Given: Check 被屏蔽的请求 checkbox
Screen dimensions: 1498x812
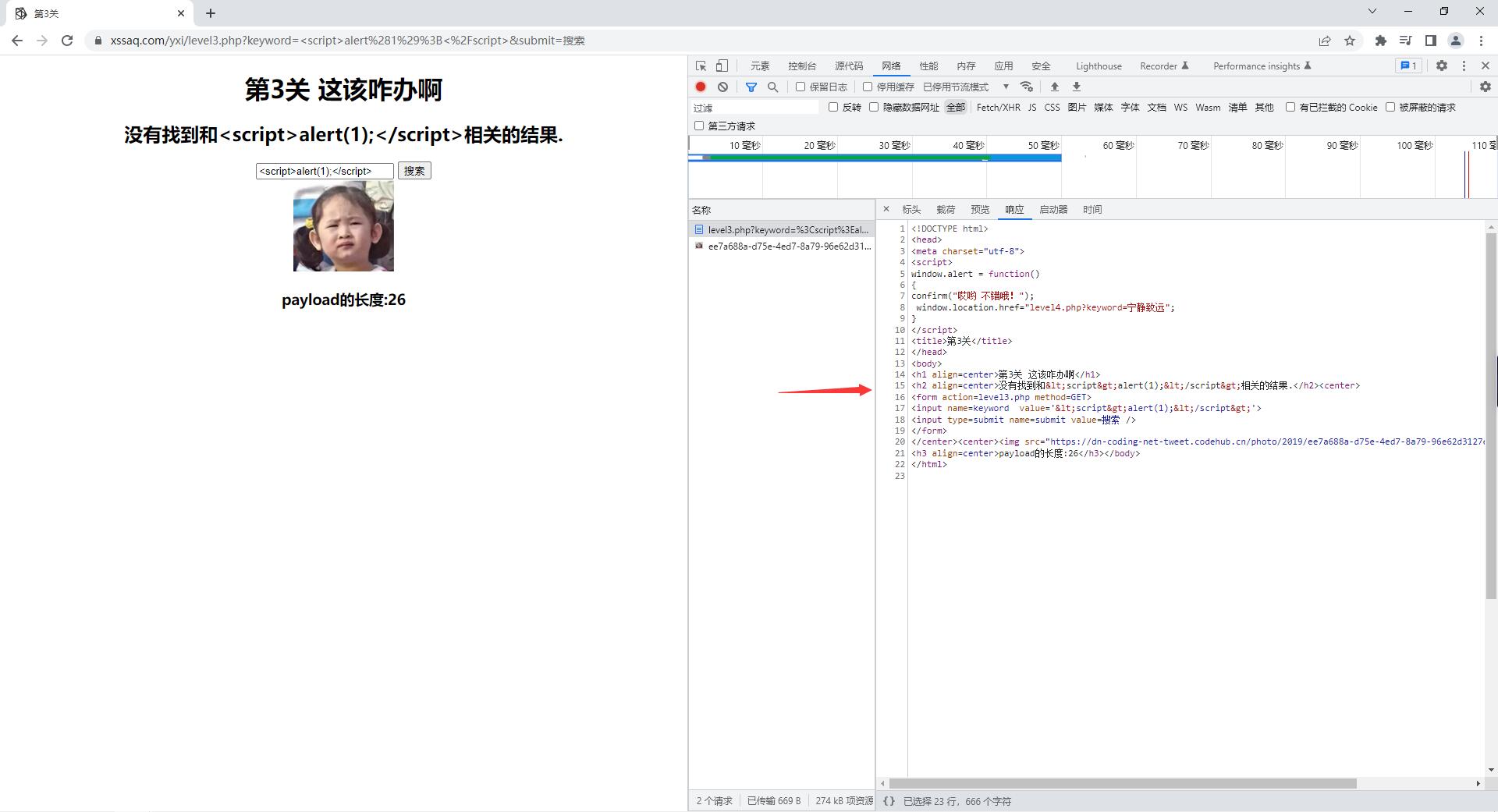Looking at the screenshot, I should click(1390, 107).
